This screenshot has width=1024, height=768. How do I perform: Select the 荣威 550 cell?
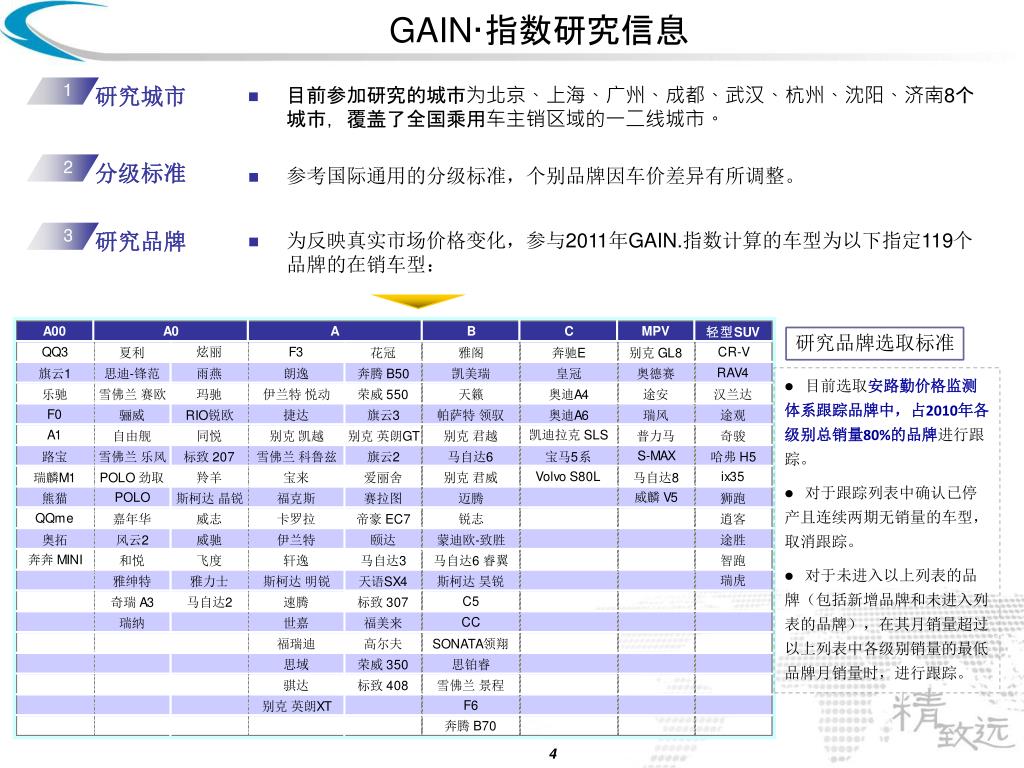[383, 394]
